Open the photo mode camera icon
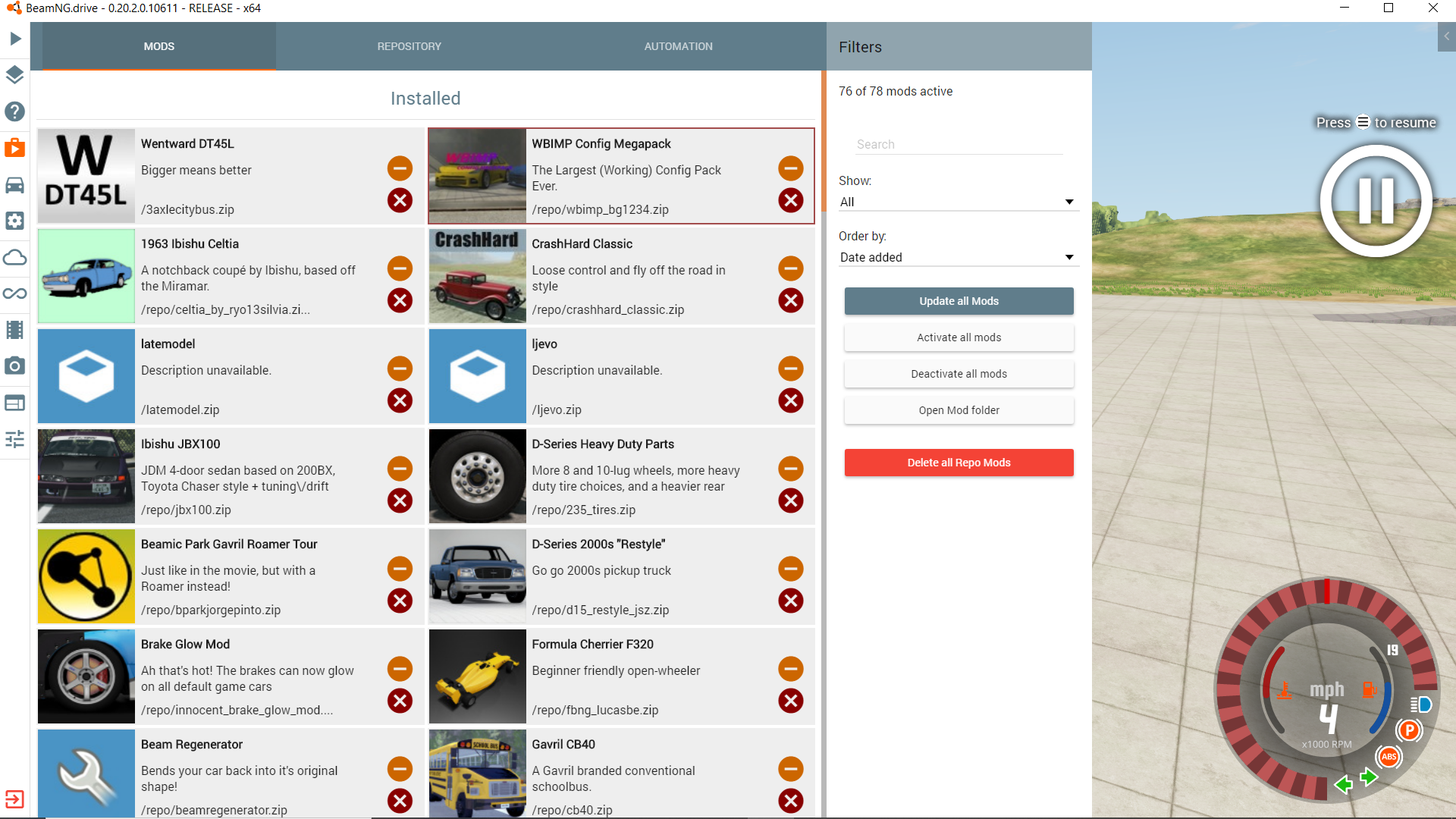 (15, 366)
